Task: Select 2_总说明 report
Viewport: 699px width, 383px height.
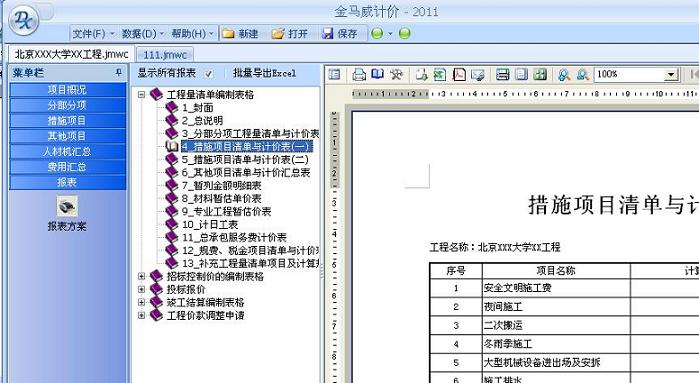Action: tap(202, 120)
